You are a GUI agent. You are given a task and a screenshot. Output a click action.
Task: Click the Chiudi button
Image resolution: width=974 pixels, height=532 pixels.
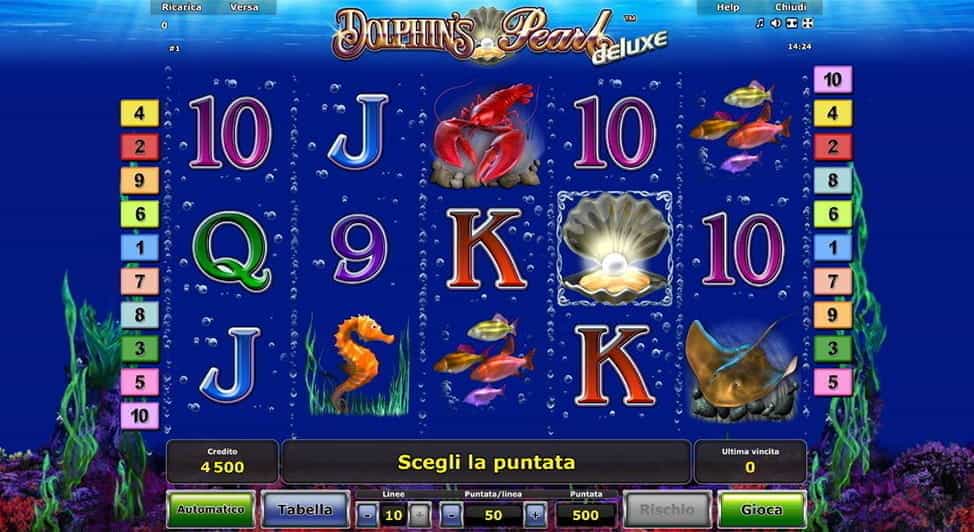[x=791, y=7]
